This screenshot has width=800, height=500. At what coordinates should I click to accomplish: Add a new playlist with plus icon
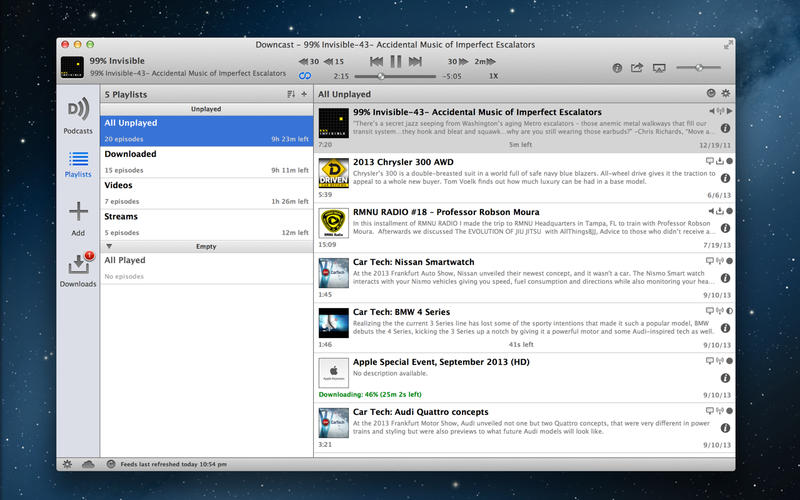tap(304, 94)
